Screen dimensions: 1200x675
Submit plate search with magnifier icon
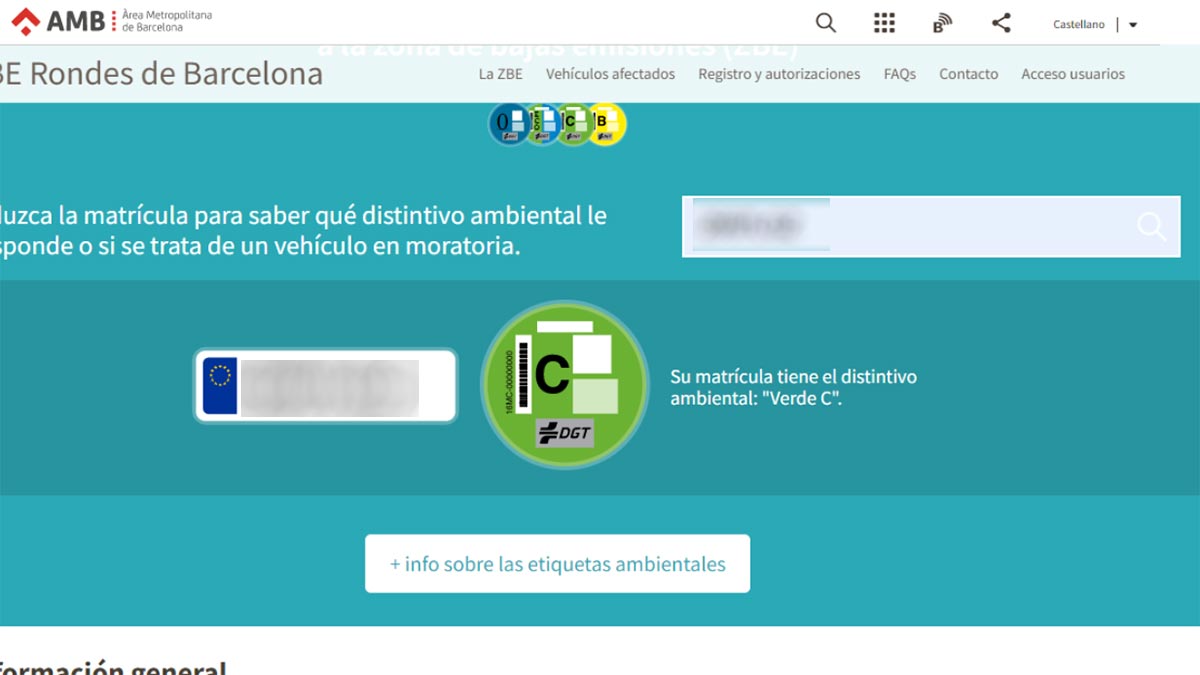coord(1152,227)
